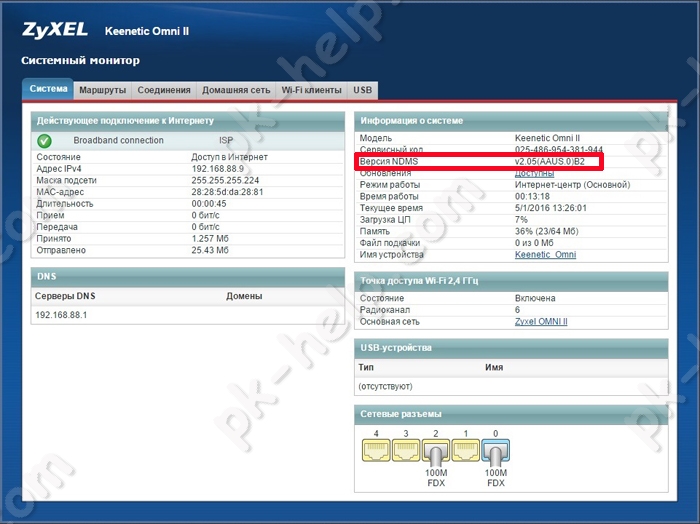Click the Системный монитор page title
Viewport: 700px width, 524px height.
click(x=80, y=60)
